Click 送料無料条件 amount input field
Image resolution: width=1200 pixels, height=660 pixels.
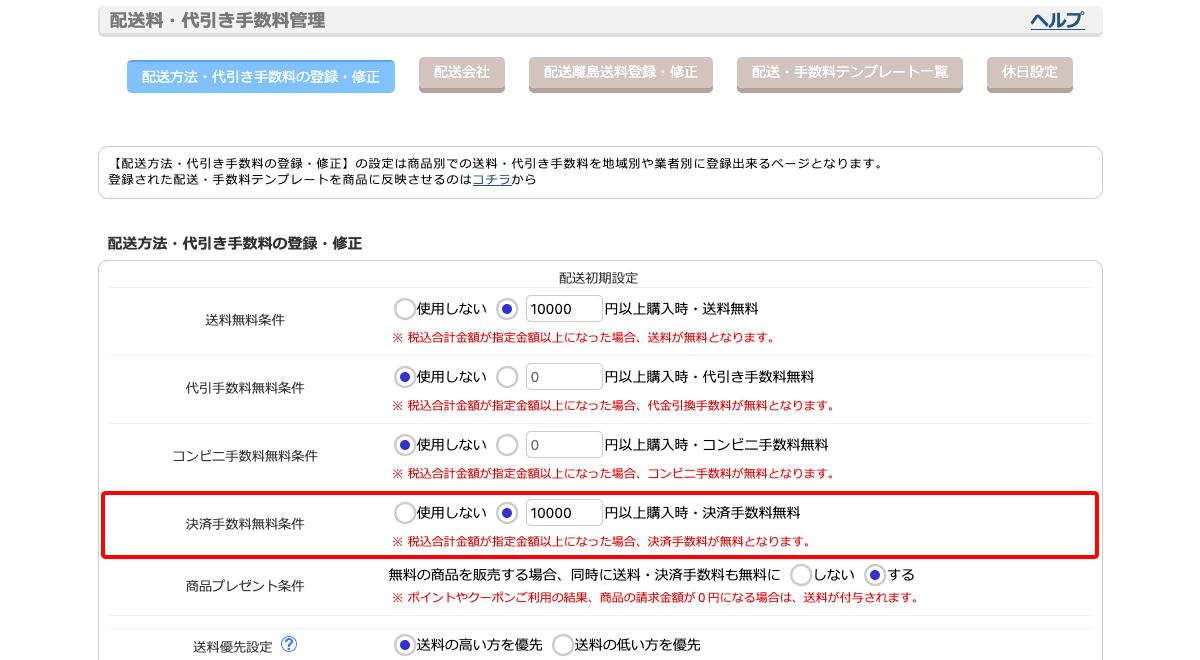[x=563, y=309]
